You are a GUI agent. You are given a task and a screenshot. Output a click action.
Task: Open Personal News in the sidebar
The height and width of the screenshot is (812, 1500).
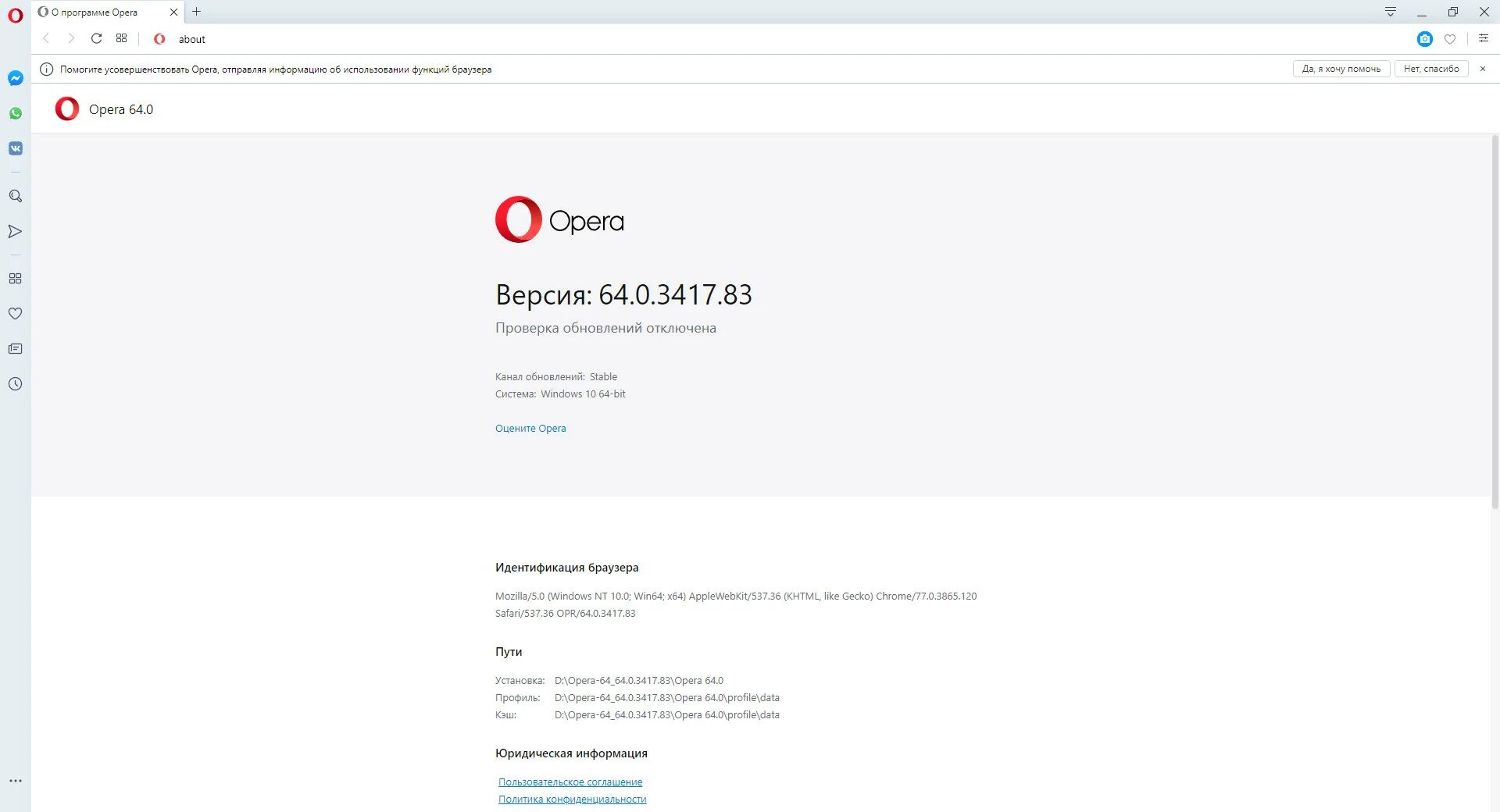pos(16,348)
